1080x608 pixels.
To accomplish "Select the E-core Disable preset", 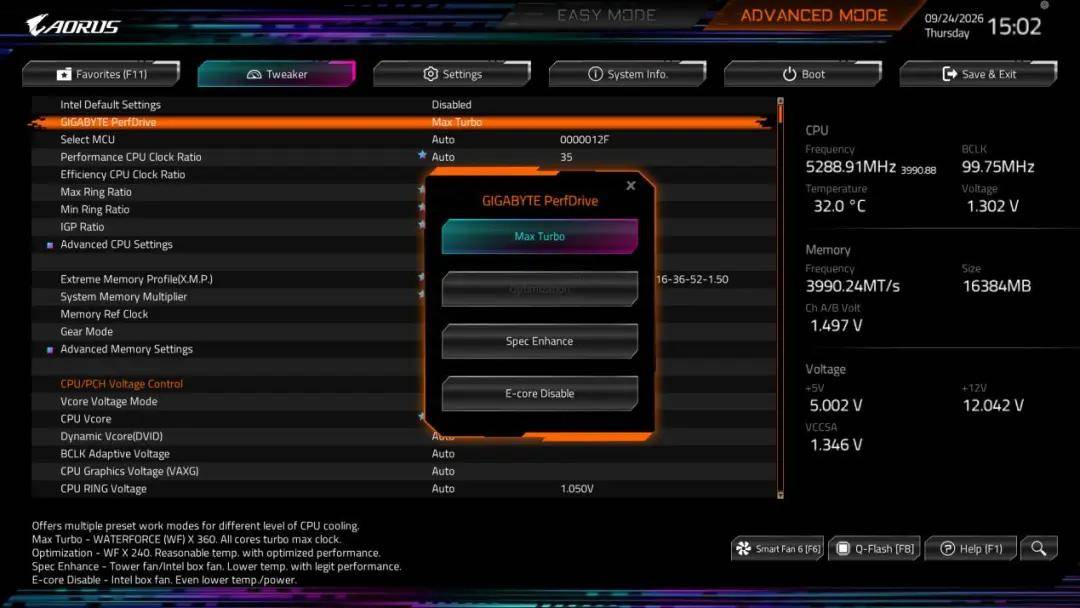I will (x=539, y=393).
